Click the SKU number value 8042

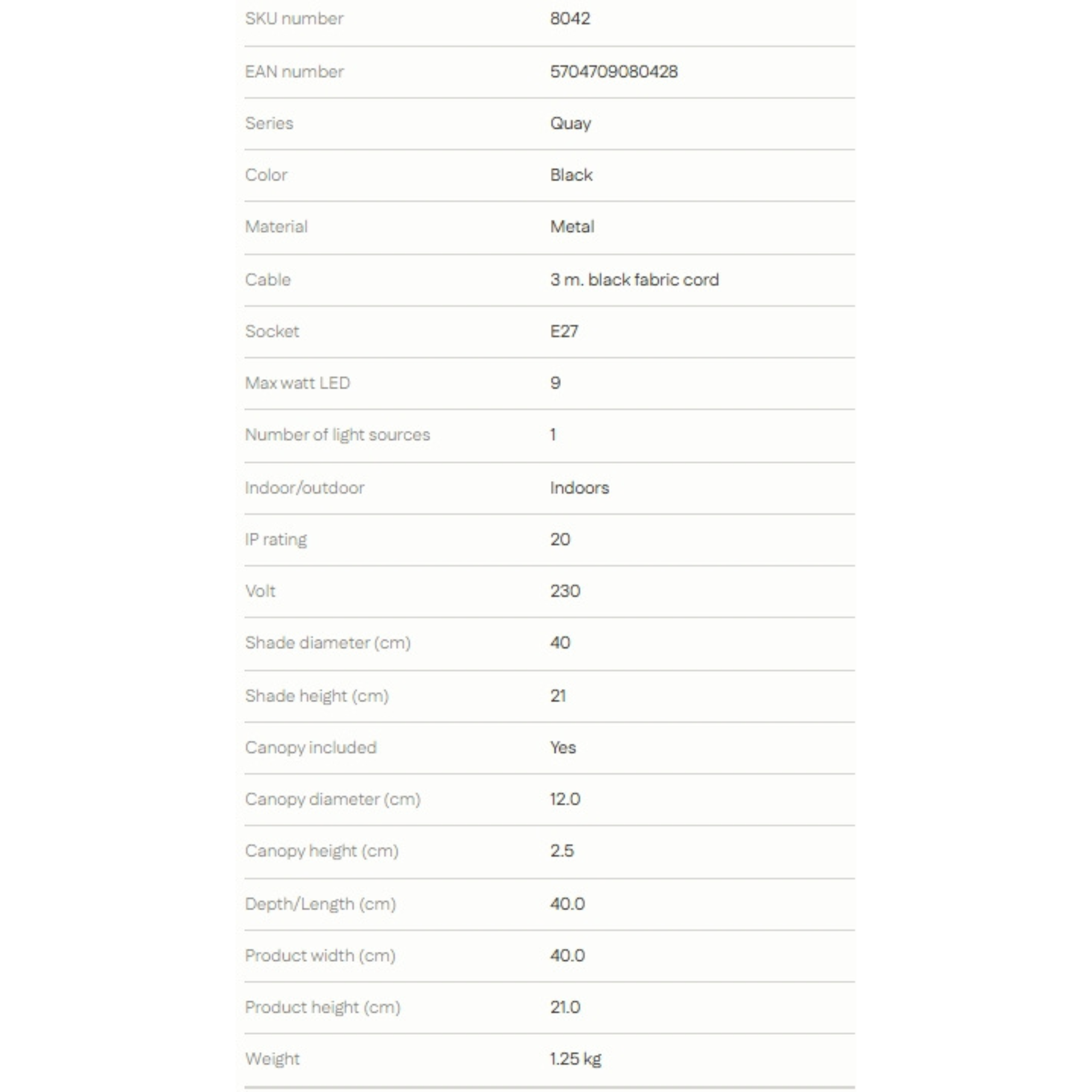[x=570, y=19]
